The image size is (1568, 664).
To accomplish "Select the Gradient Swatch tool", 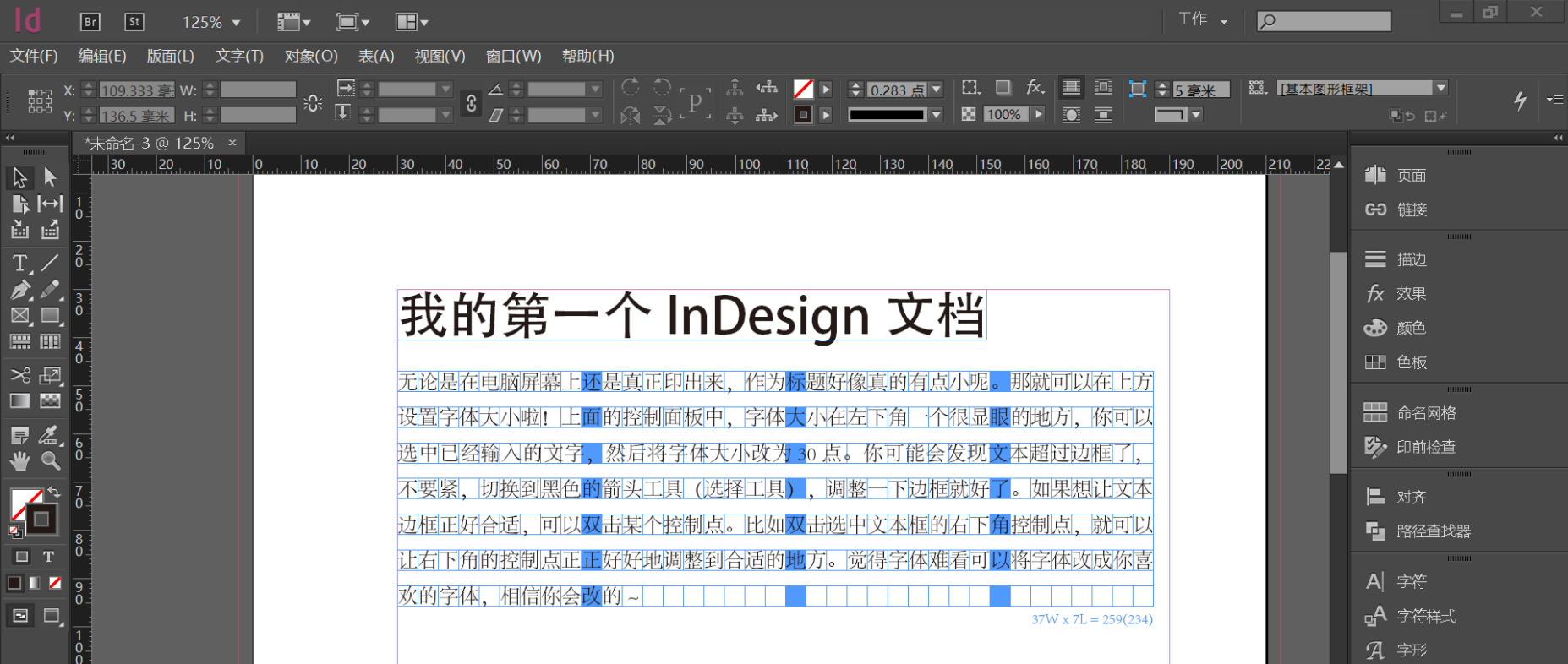I will coord(19,400).
